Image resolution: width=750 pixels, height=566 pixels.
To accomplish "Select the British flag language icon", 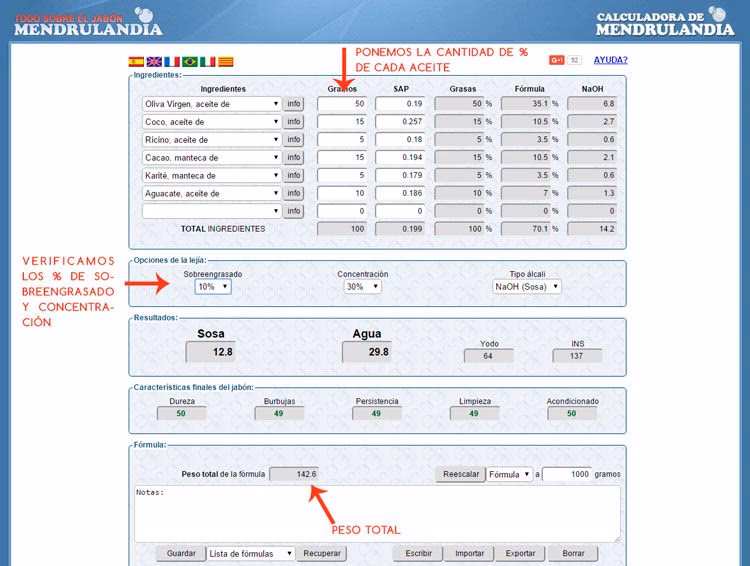I will click(x=154, y=61).
